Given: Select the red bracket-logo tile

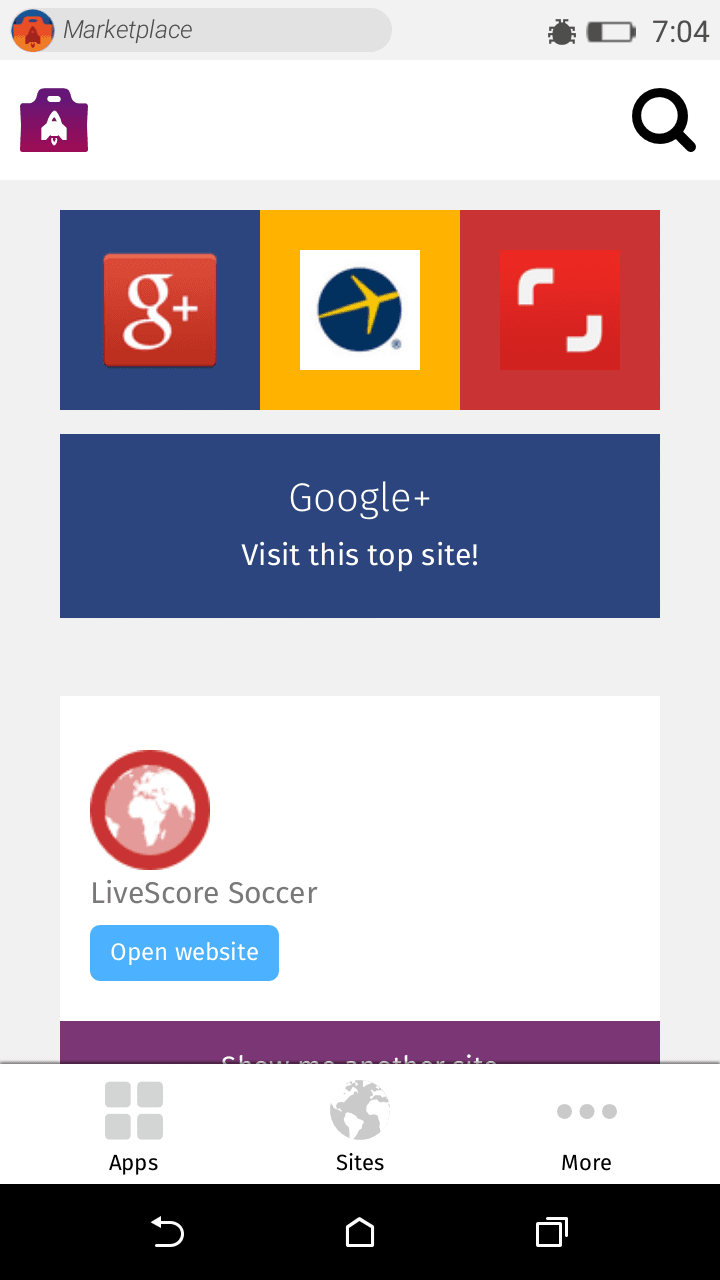Looking at the screenshot, I should coord(560,310).
